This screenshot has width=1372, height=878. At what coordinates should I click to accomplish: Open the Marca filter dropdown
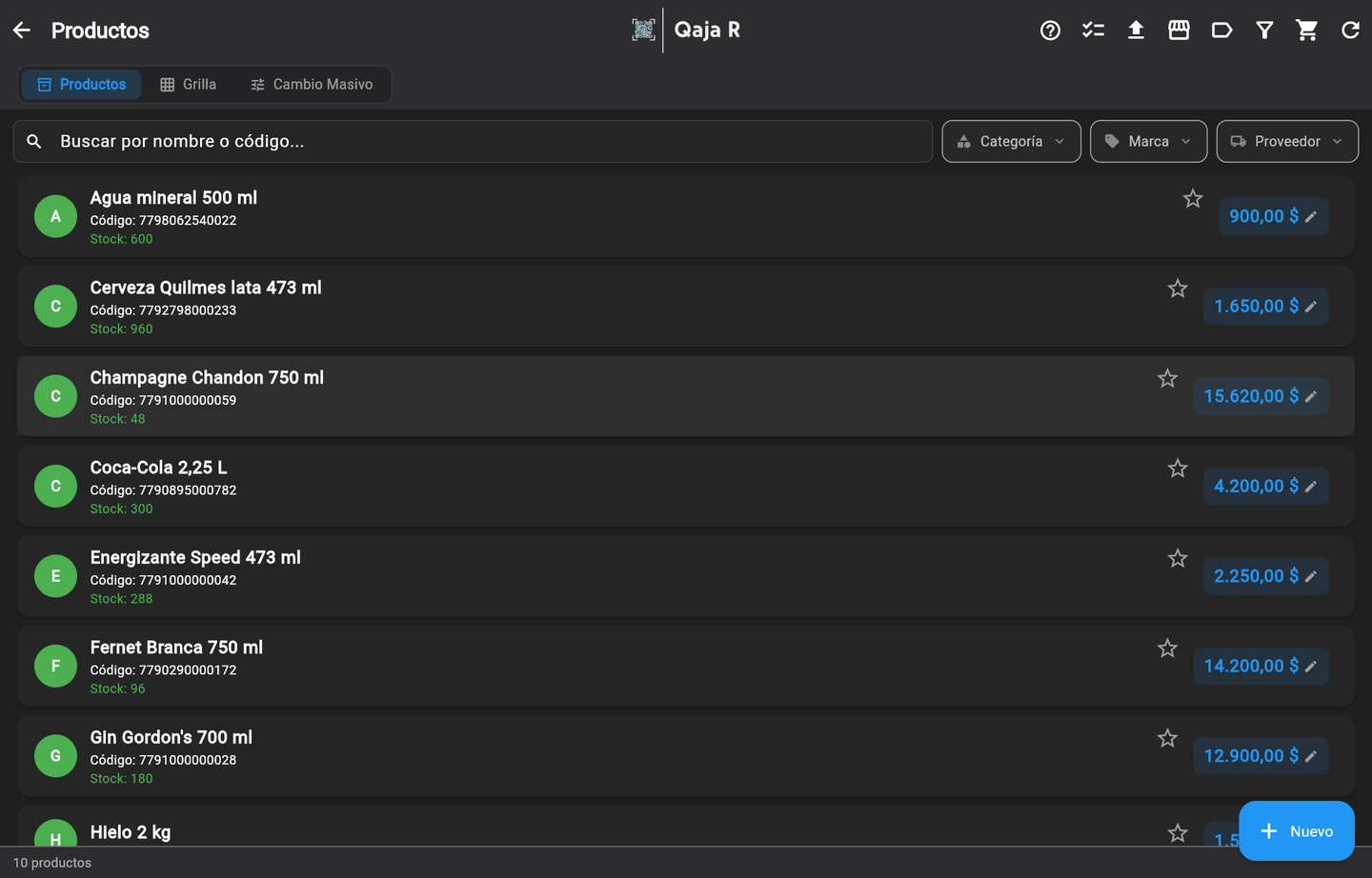(1148, 141)
